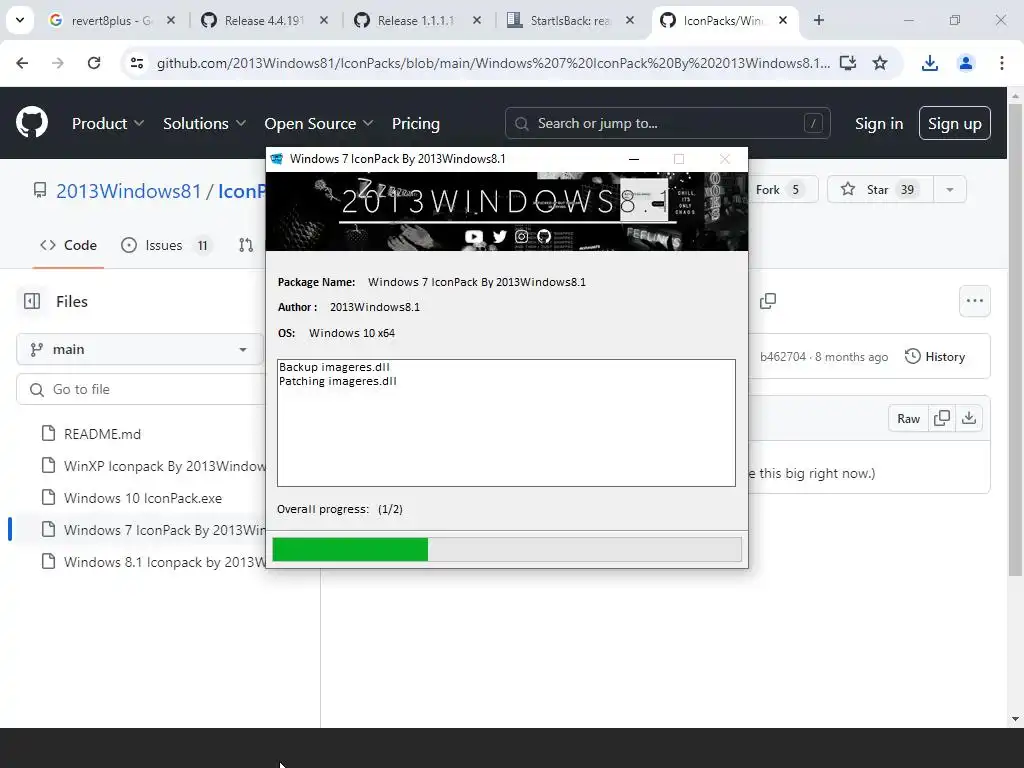This screenshot has width=1024, height=768.
Task: Open the site information icon in the address bar
Action: coord(136,63)
